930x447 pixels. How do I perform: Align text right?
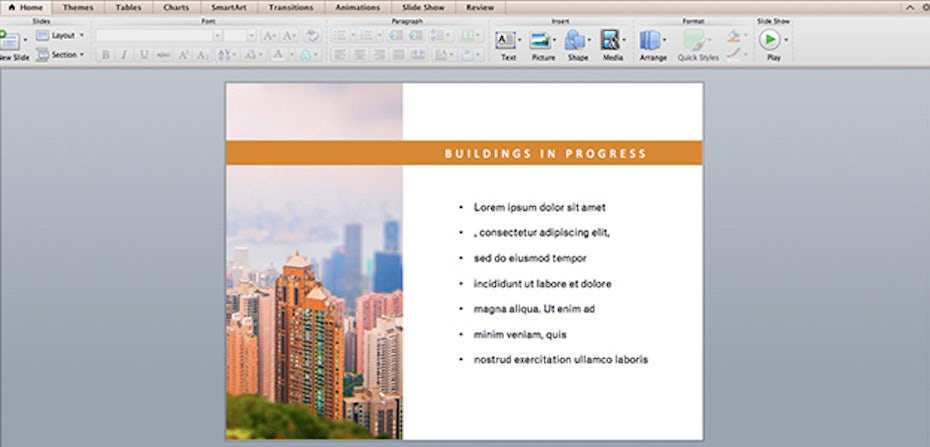click(x=379, y=55)
